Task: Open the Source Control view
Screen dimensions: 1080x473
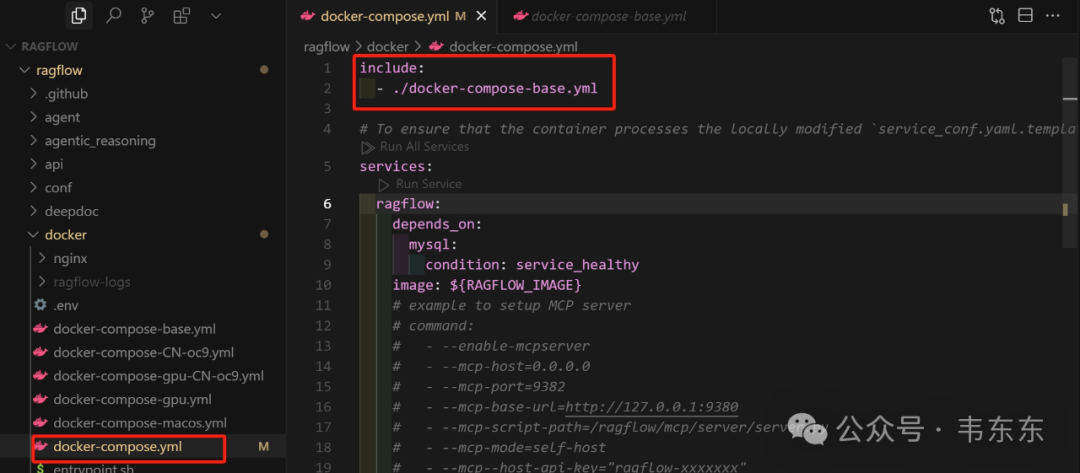Action: click(x=147, y=16)
